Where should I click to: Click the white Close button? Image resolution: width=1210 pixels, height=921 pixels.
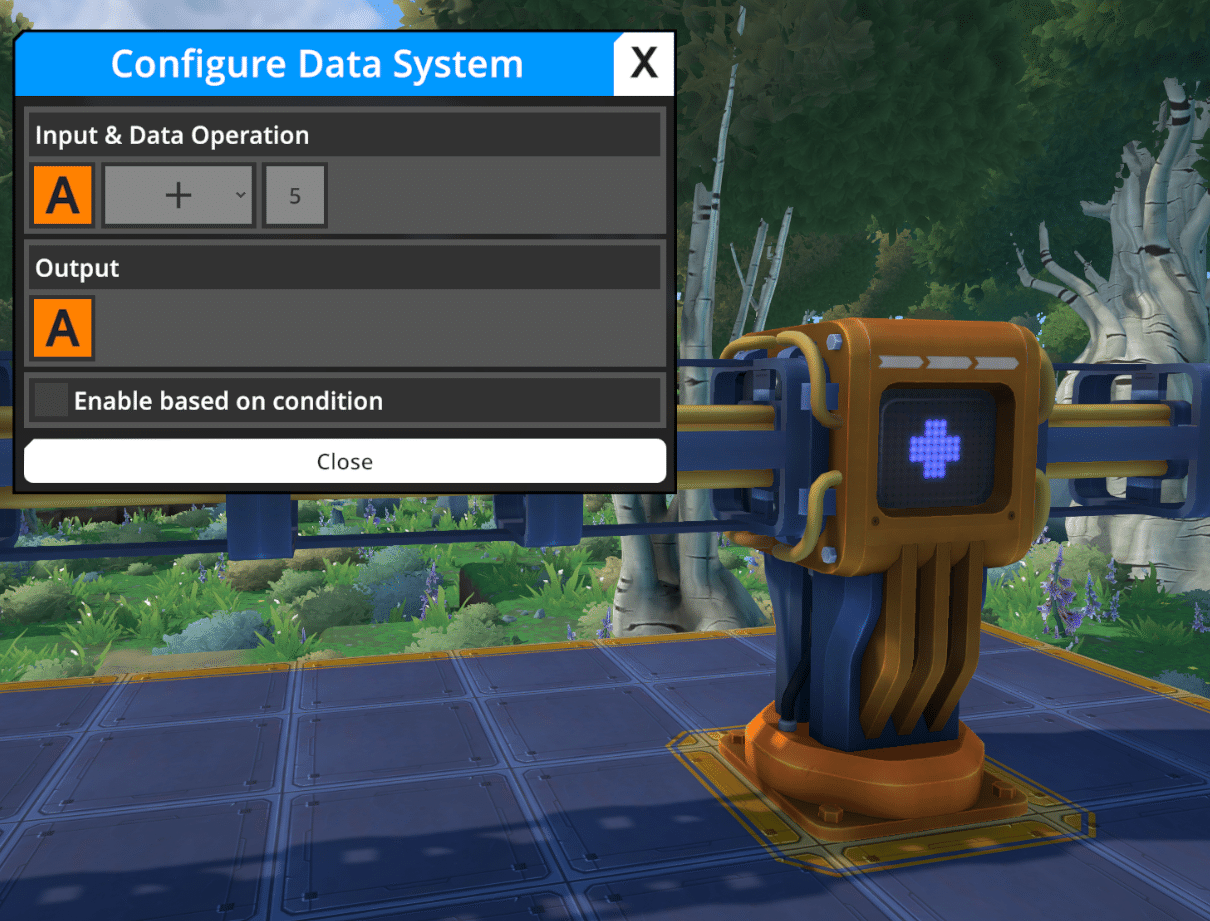coord(345,461)
